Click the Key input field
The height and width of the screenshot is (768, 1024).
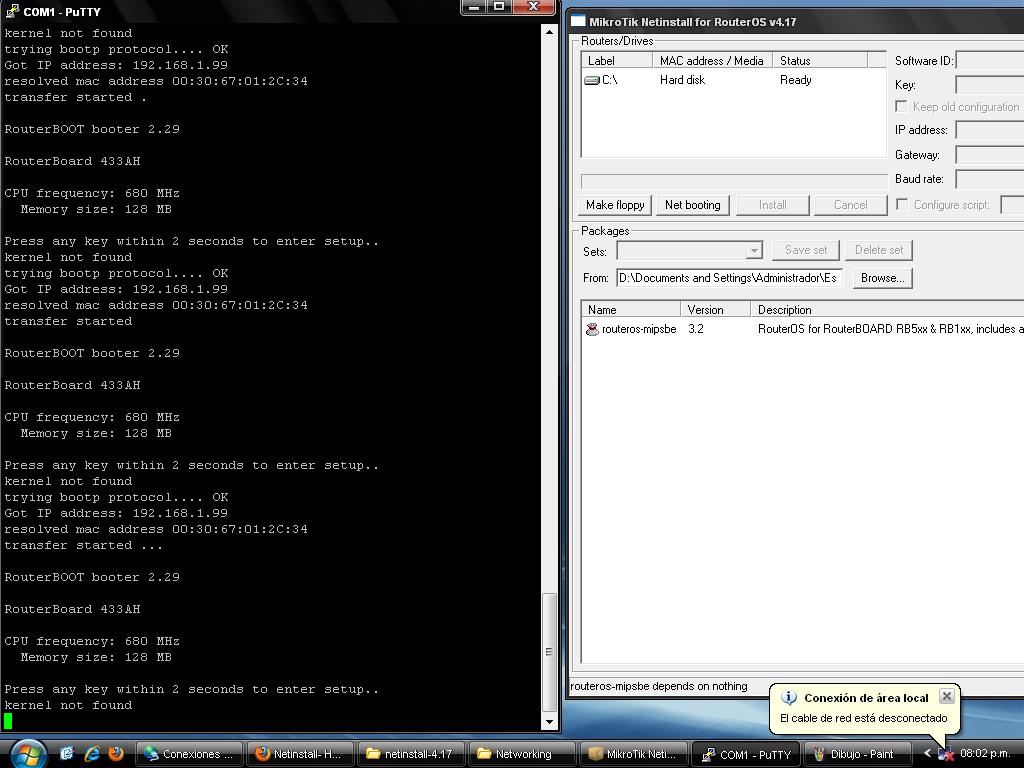point(989,85)
